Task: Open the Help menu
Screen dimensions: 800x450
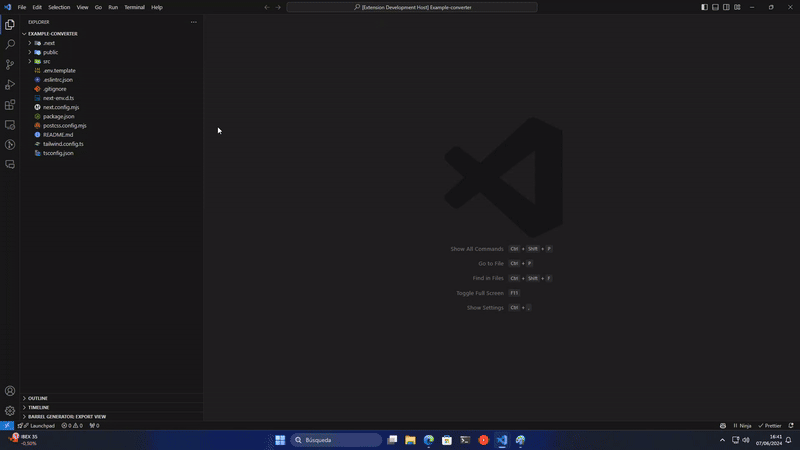Action: (157, 7)
